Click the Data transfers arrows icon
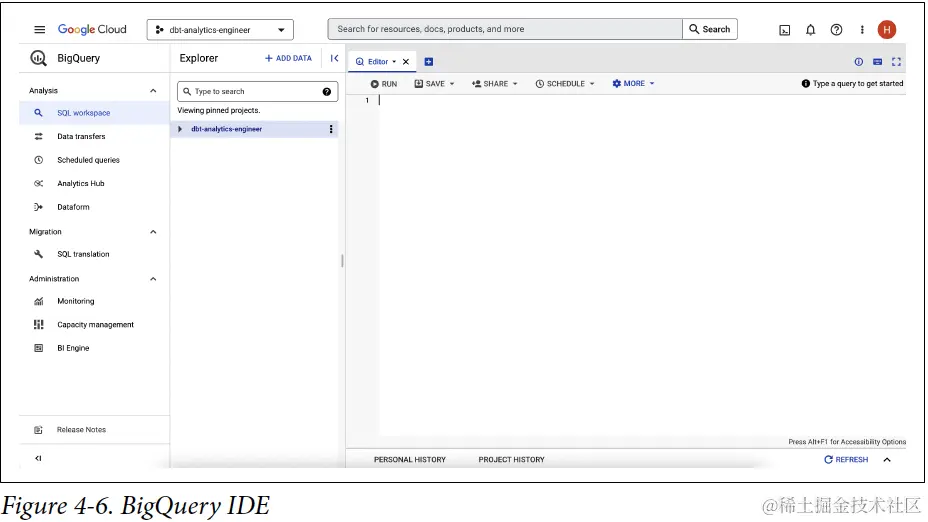Screen dimensions: 928x522 point(38,136)
